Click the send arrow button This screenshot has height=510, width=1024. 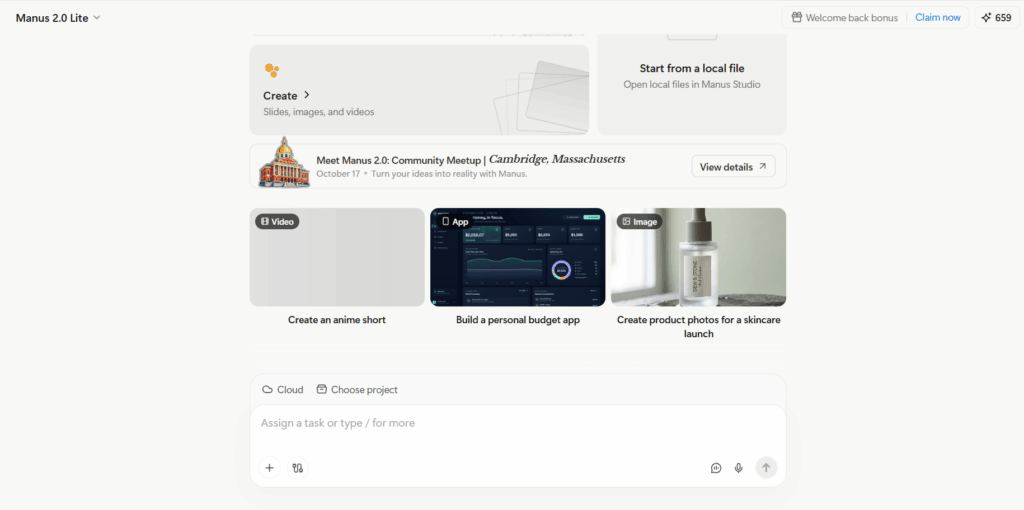pyautogui.click(x=767, y=468)
